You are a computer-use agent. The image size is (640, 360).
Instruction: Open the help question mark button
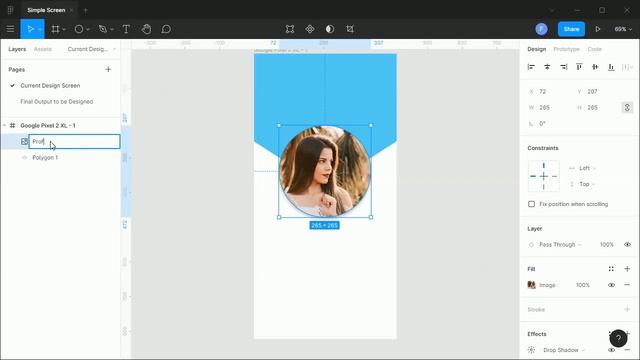[x=618, y=338]
